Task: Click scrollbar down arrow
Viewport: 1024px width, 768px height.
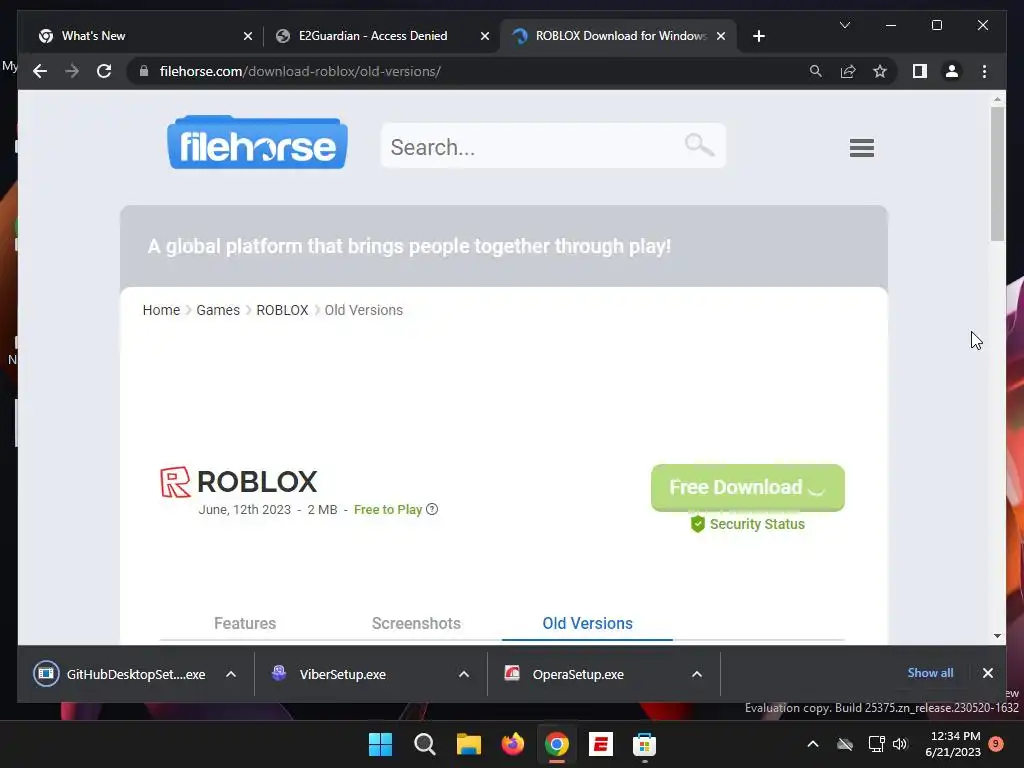Action: [997, 635]
